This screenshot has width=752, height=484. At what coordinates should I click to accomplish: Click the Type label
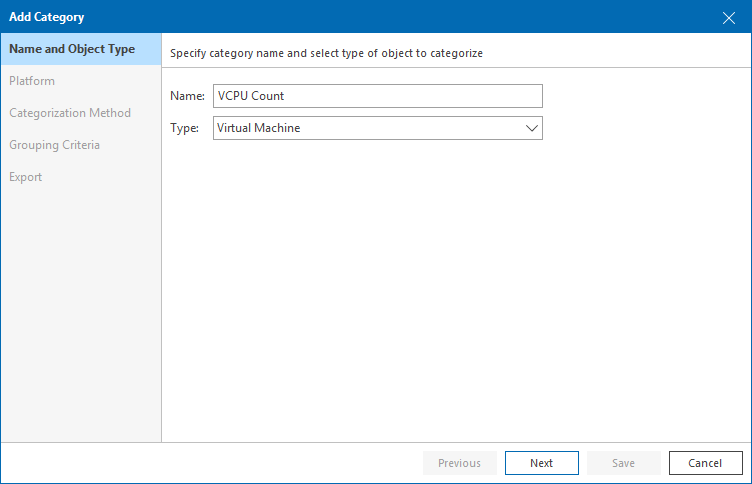pos(185,128)
